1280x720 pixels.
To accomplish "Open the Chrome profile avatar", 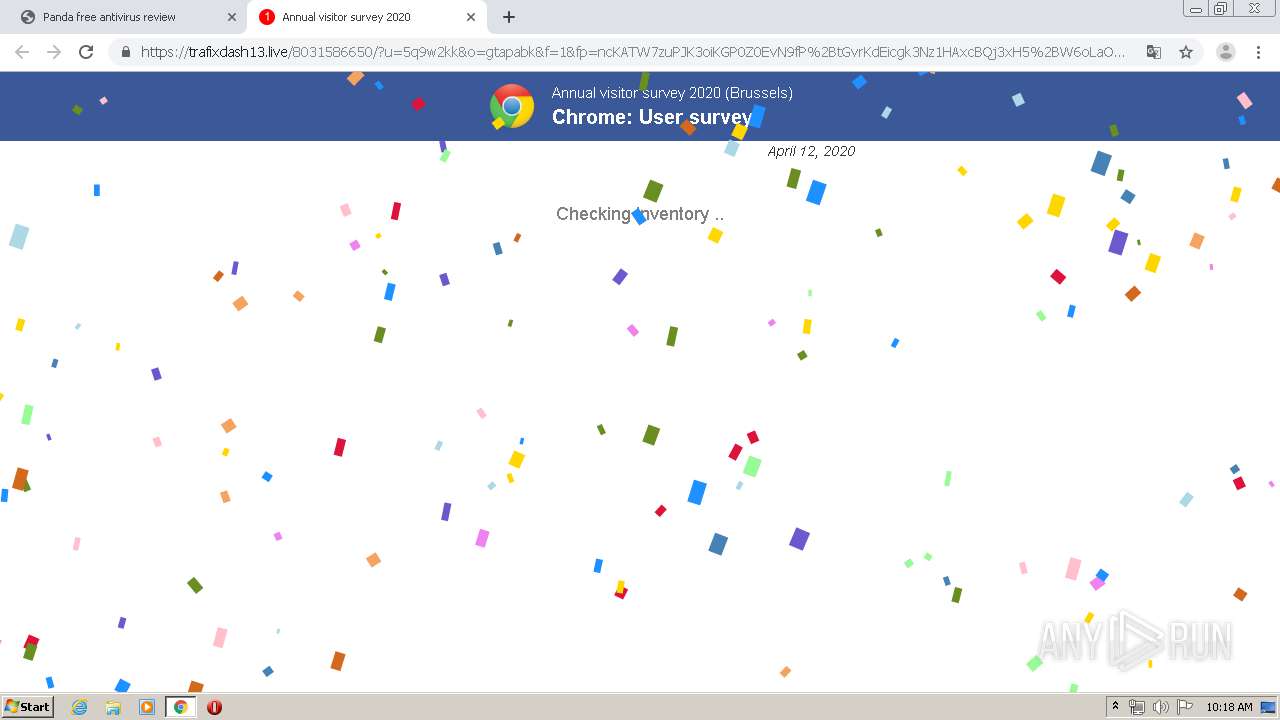I will tap(1225, 52).
